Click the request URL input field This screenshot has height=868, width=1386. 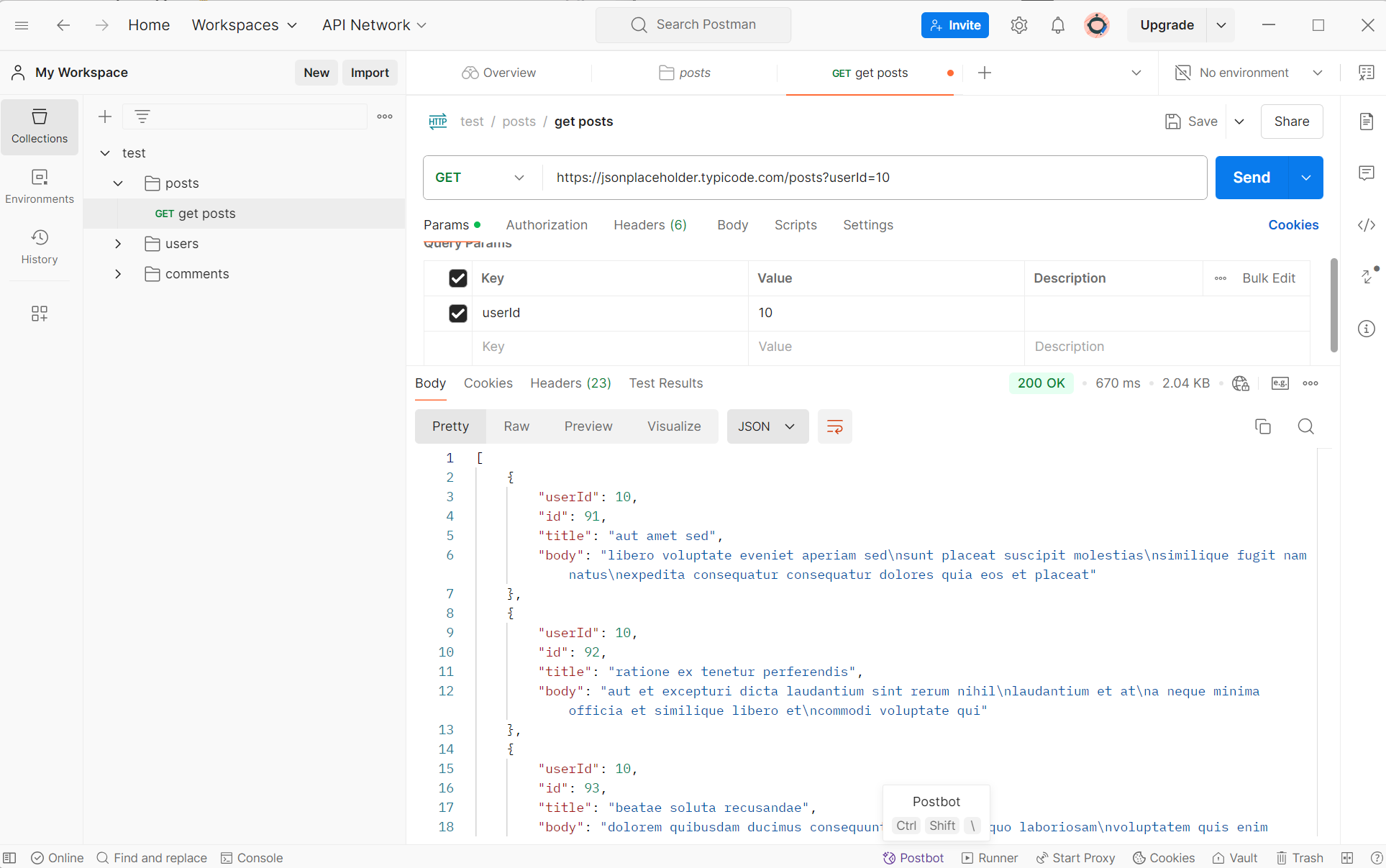(870, 178)
